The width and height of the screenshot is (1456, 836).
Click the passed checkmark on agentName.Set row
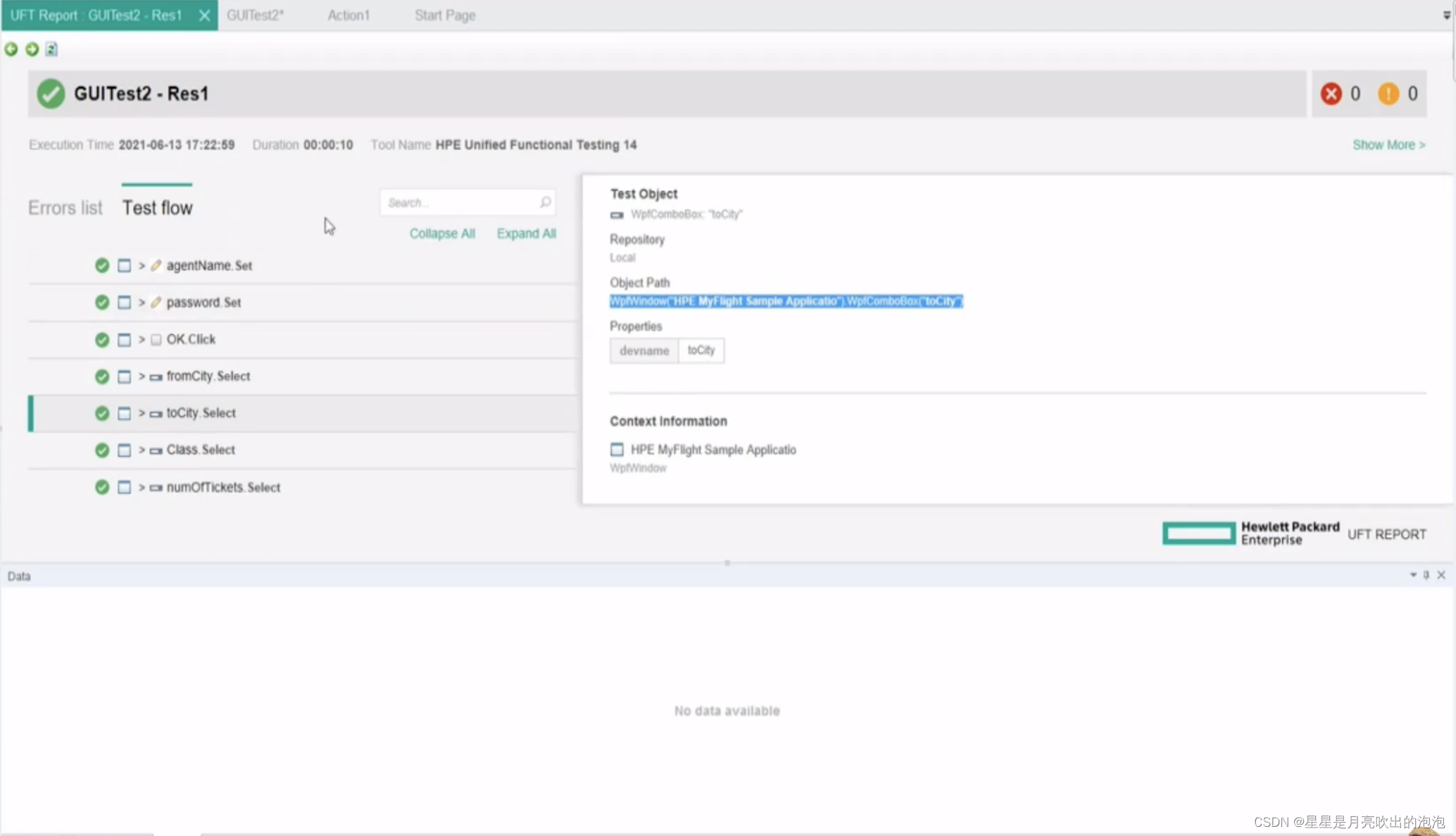(102, 265)
